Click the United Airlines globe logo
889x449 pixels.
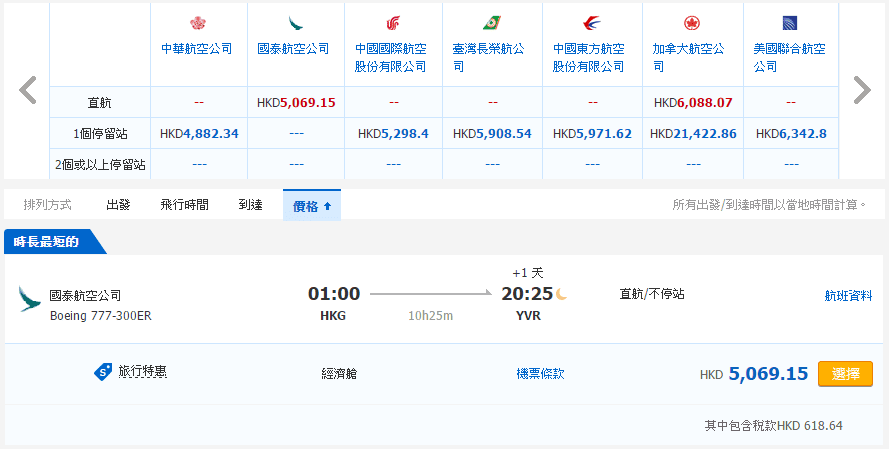(788, 23)
